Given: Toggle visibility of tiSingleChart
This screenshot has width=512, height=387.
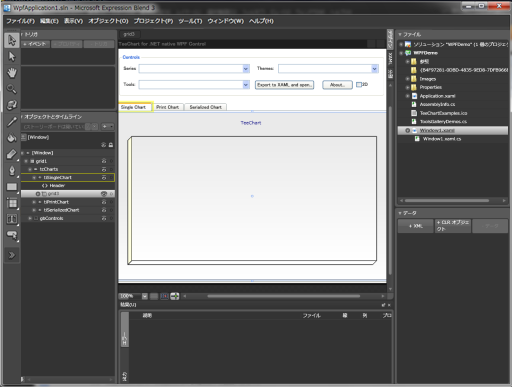Looking at the screenshot, I should (104, 178).
